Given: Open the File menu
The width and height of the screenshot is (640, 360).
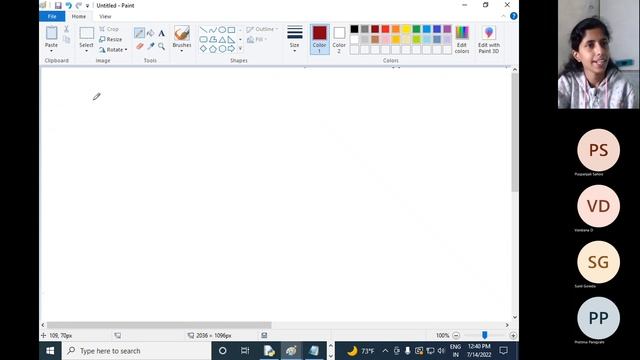Looking at the screenshot, I should [52, 16].
